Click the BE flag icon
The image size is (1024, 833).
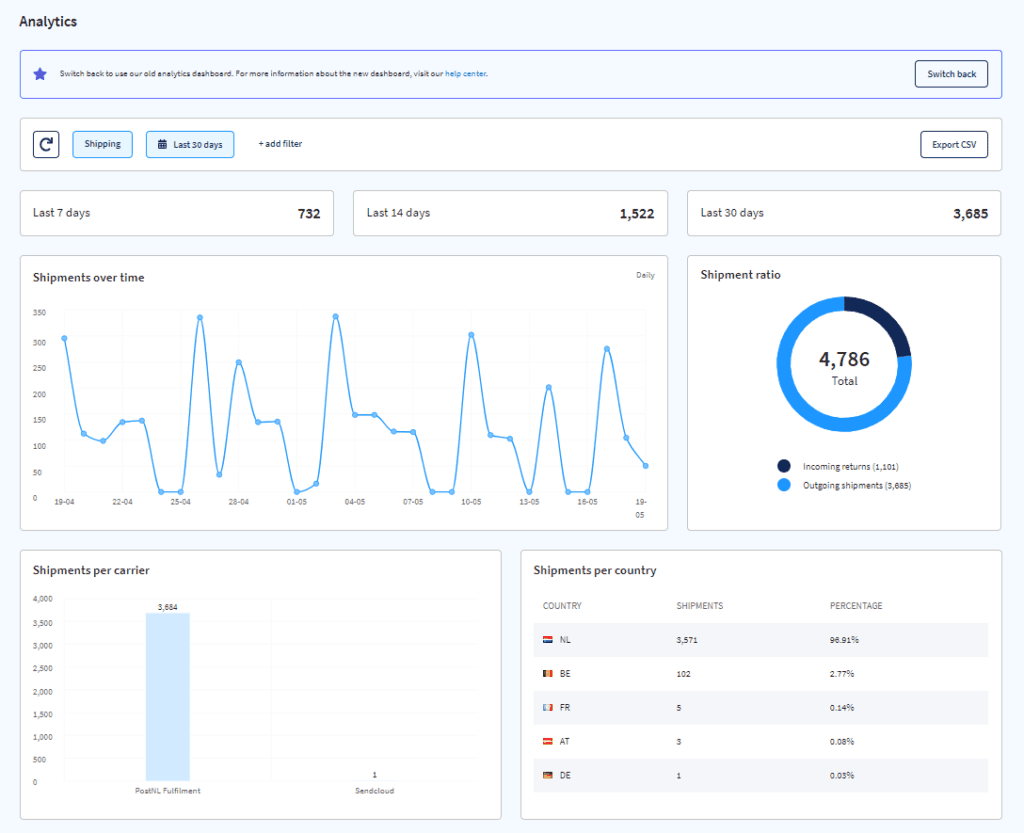pos(549,673)
